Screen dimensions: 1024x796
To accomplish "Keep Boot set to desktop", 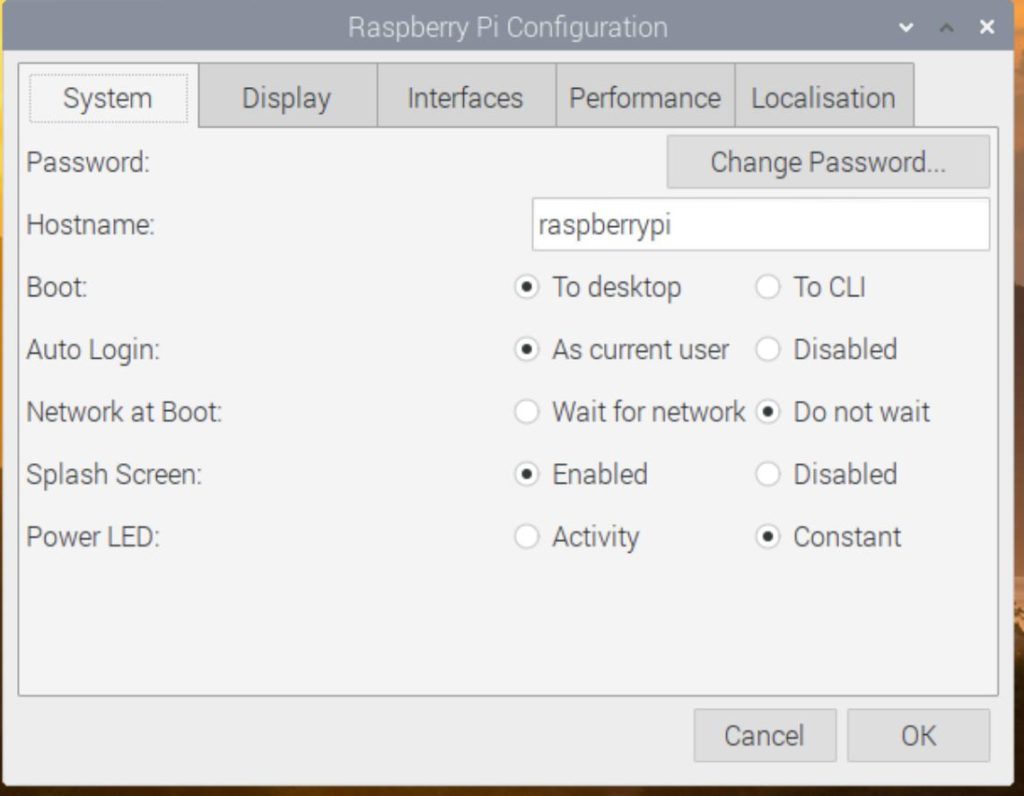I will [x=527, y=287].
